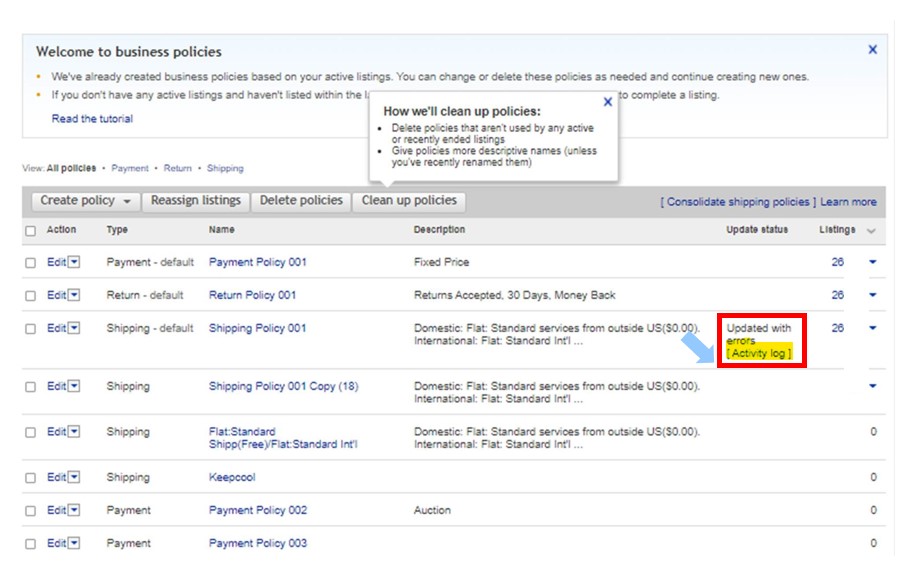Click the blue arrow for Shipping Policy 001 Copy (18)
The image size is (916, 586).
click(873, 386)
